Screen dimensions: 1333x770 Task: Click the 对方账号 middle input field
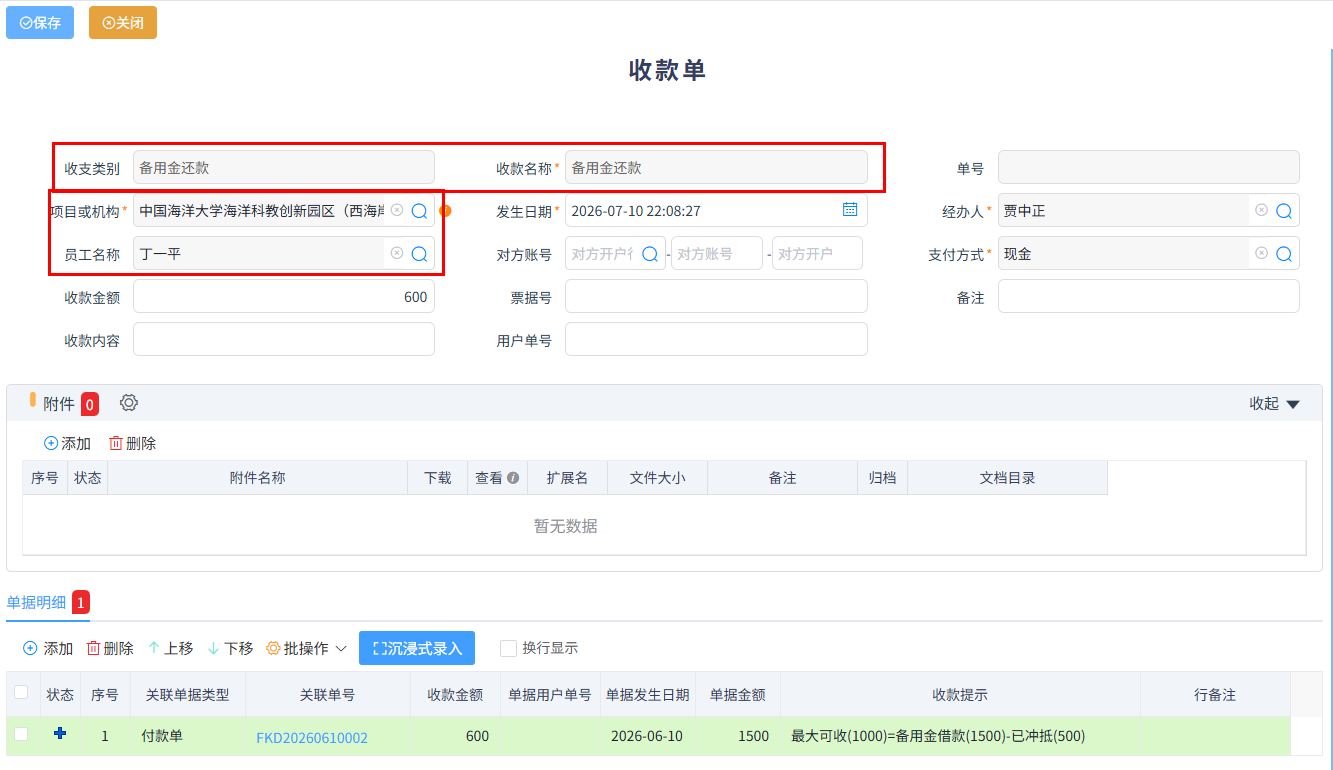717,254
